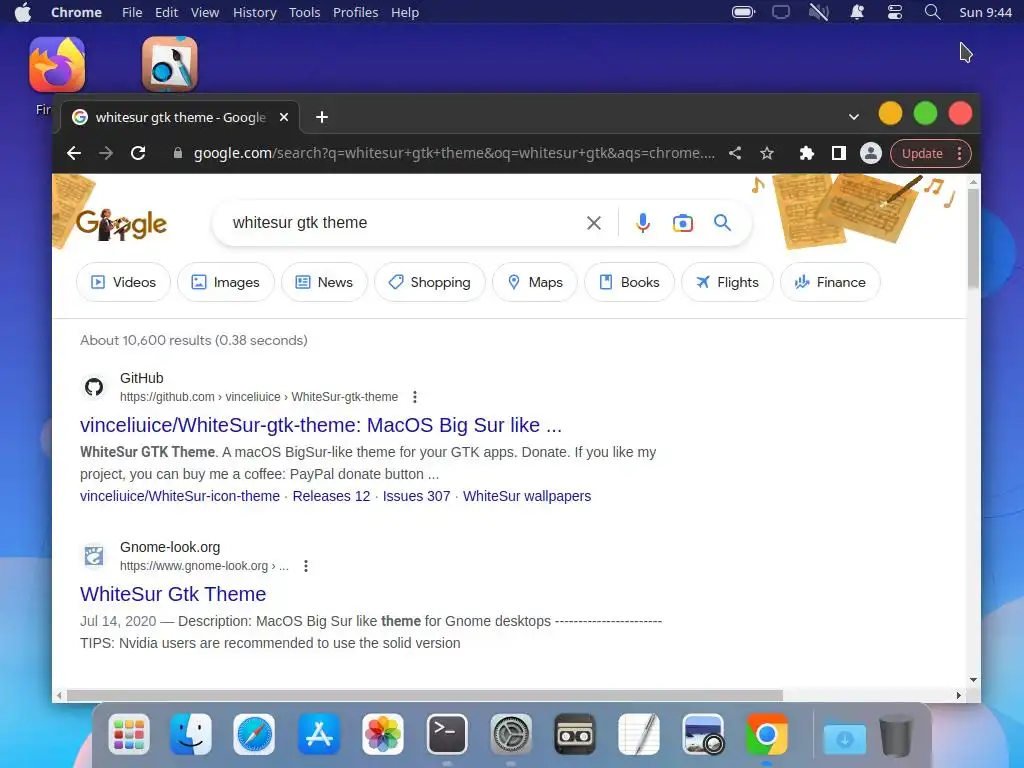The width and height of the screenshot is (1024, 768).
Task: Select the Finance filter chip
Action: [x=830, y=282]
